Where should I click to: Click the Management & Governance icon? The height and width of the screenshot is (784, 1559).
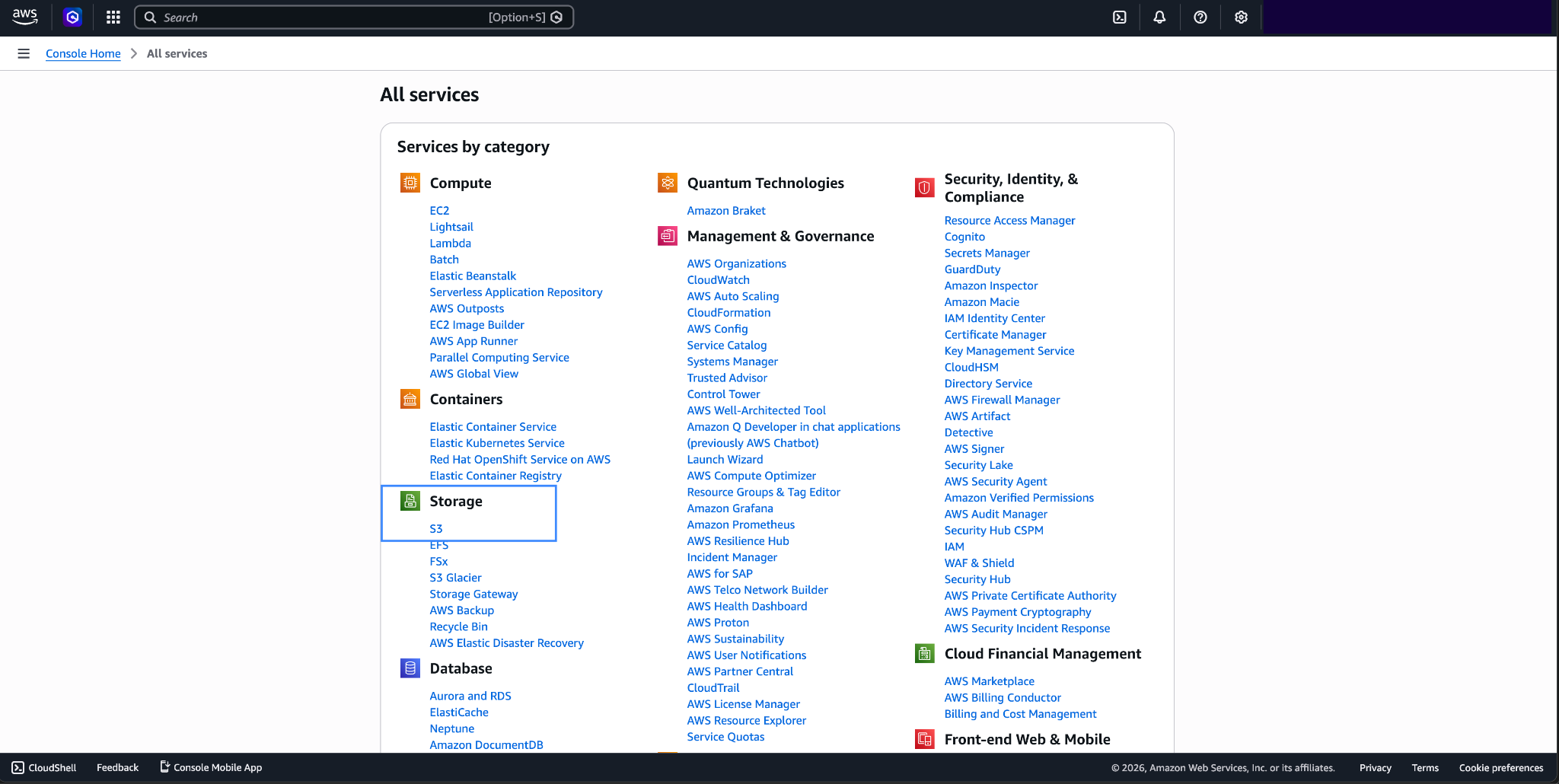point(668,236)
